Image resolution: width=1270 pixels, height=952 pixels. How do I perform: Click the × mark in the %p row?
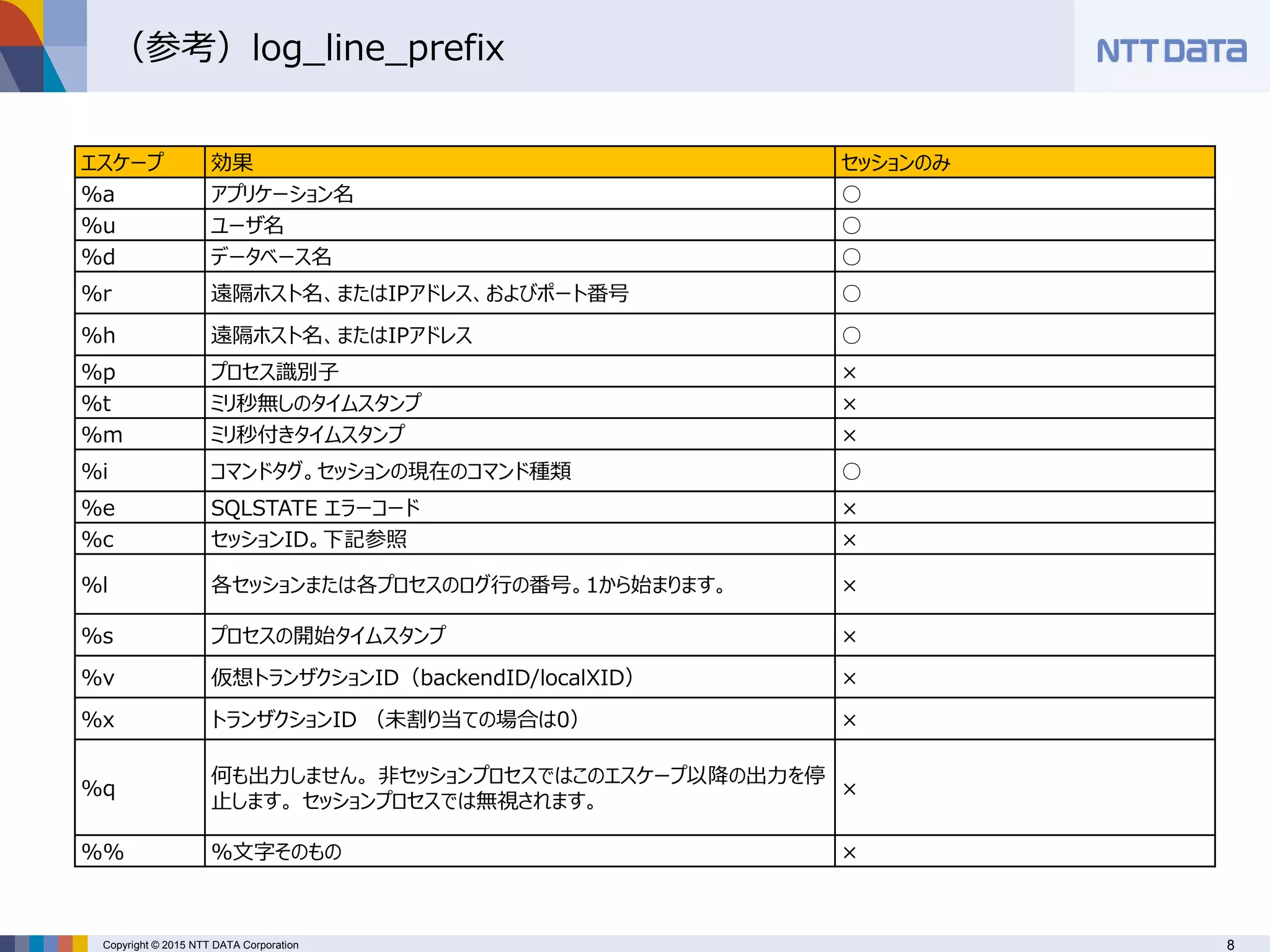click(850, 373)
